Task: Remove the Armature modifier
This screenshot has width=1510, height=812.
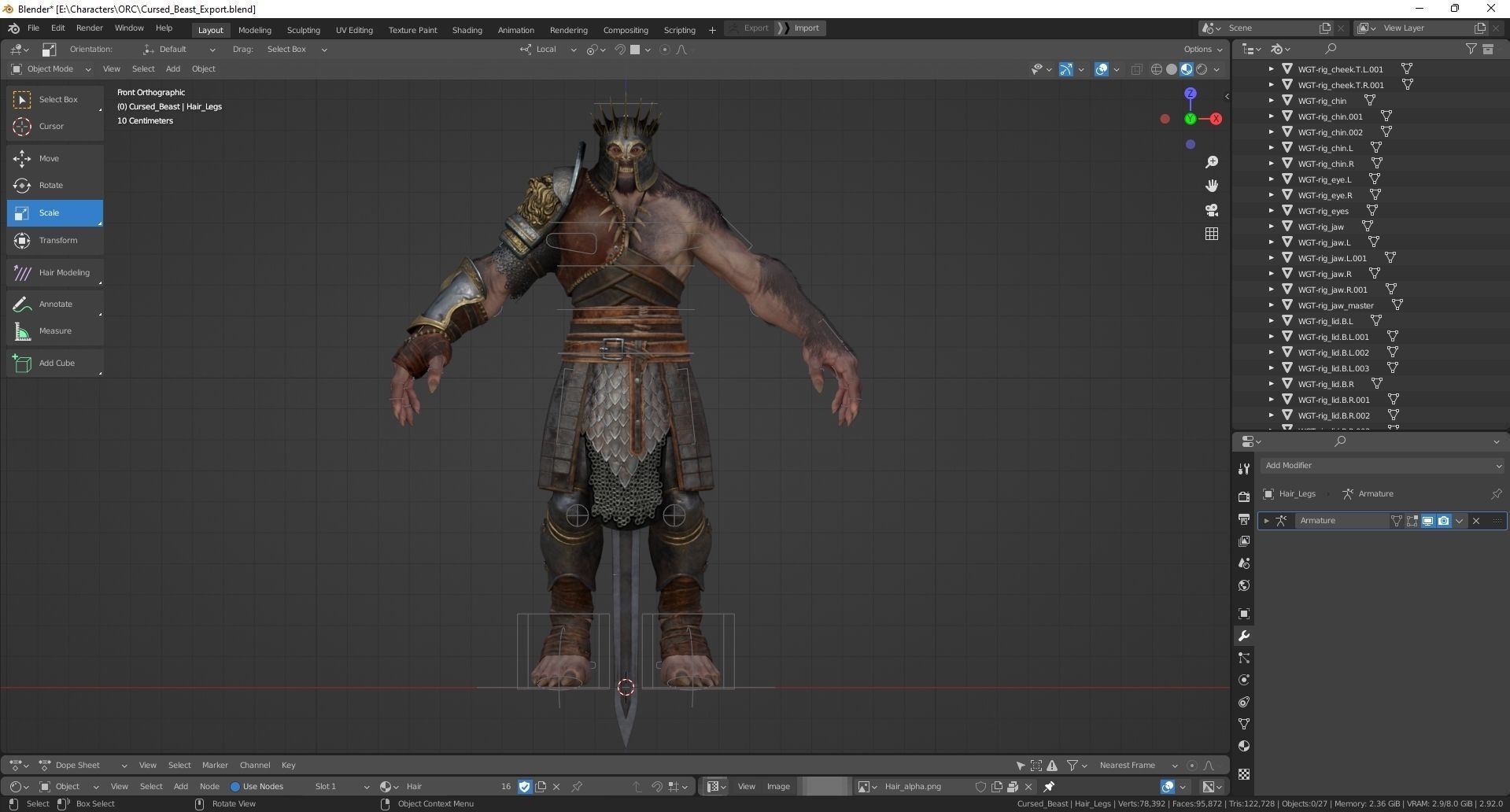Action: coord(1476,521)
